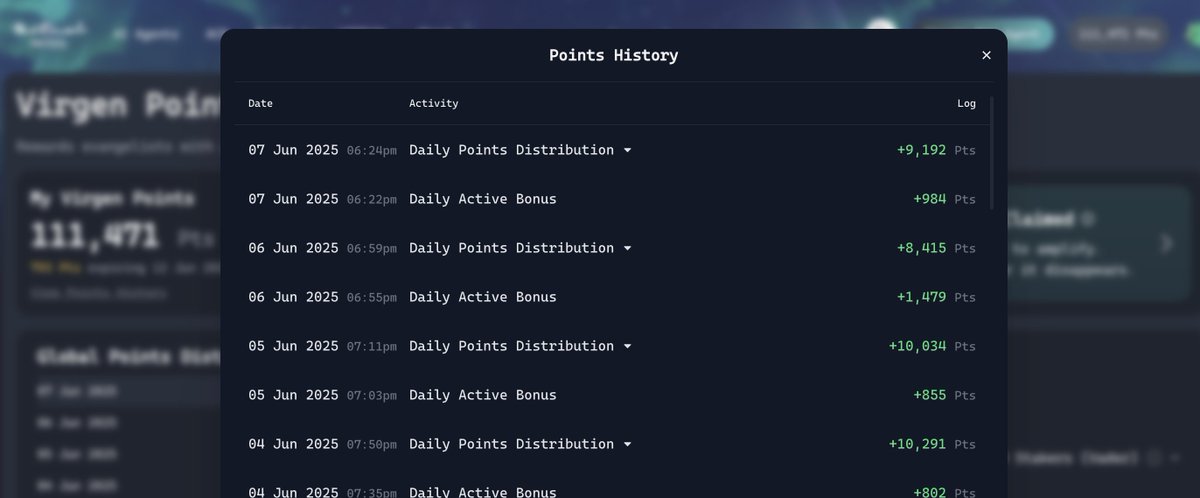1200x498 pixels.
Task: Click the 07 Jun 2025 06:24pm timestamp
Action: click(x=323, y=150)
